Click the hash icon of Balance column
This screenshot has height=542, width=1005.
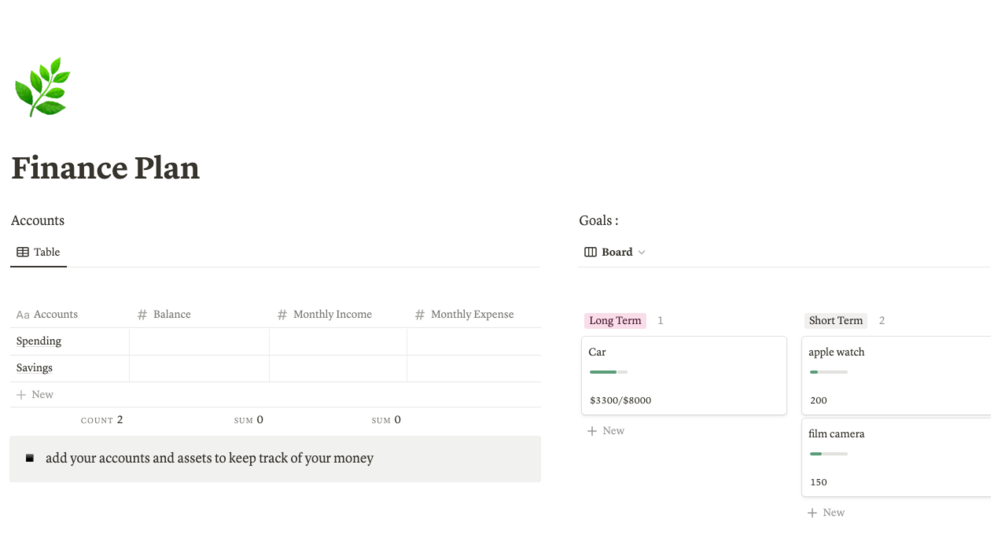pos(142,314)
